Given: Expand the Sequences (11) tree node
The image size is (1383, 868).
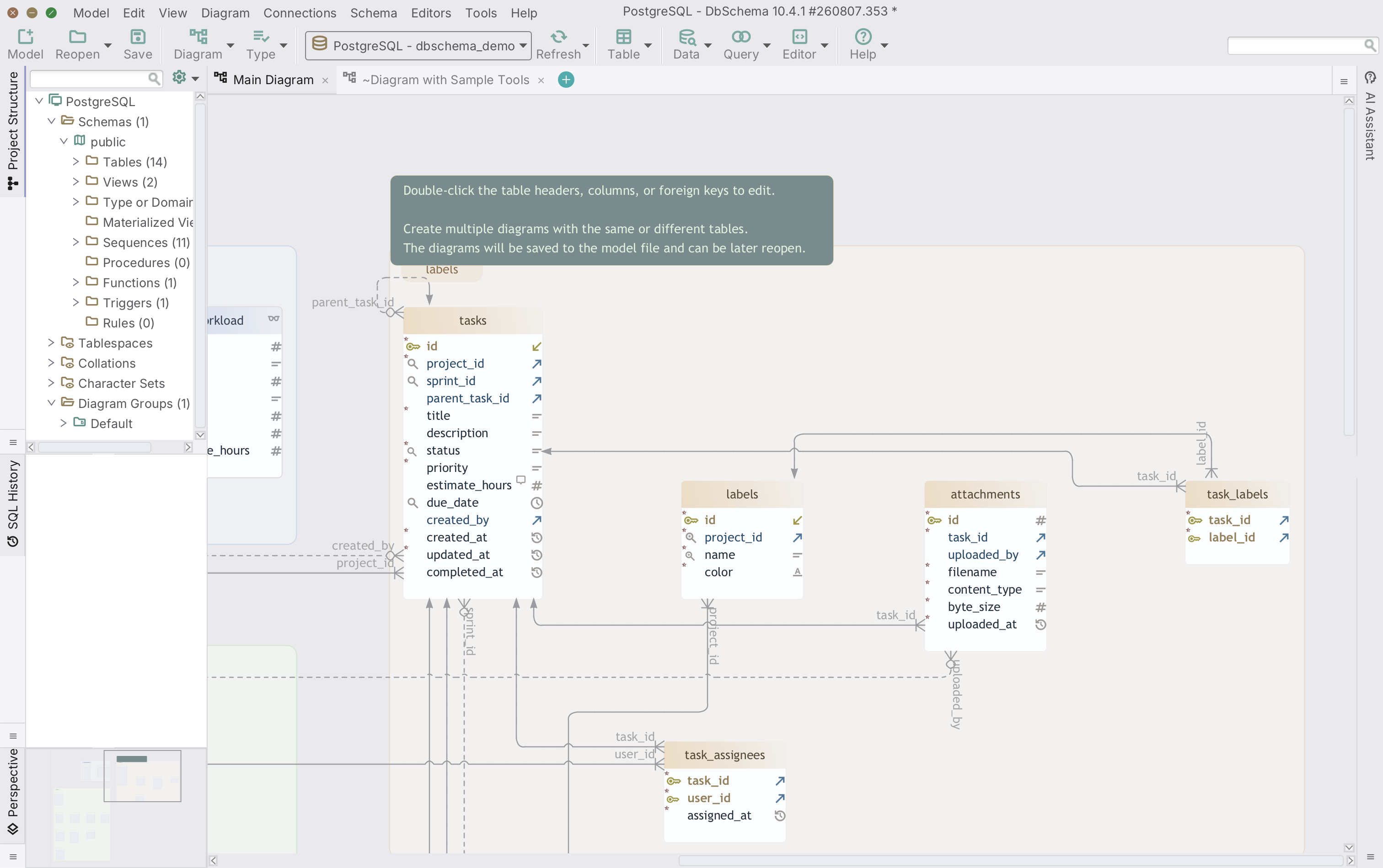Looking at the screenshot, I should (76, 242).
